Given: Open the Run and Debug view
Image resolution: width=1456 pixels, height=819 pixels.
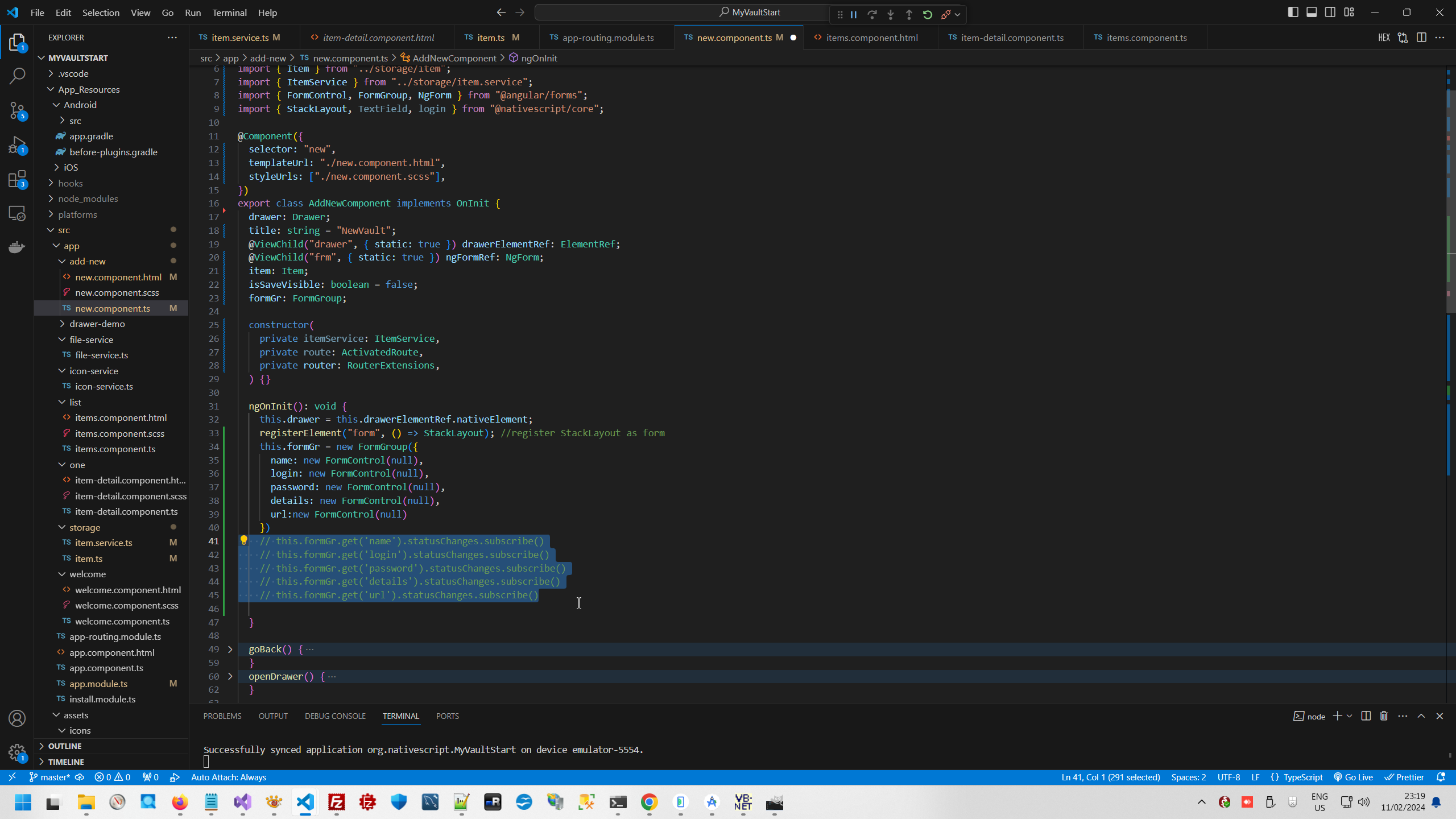Looking at the screenshot, I should coord(17,145).
